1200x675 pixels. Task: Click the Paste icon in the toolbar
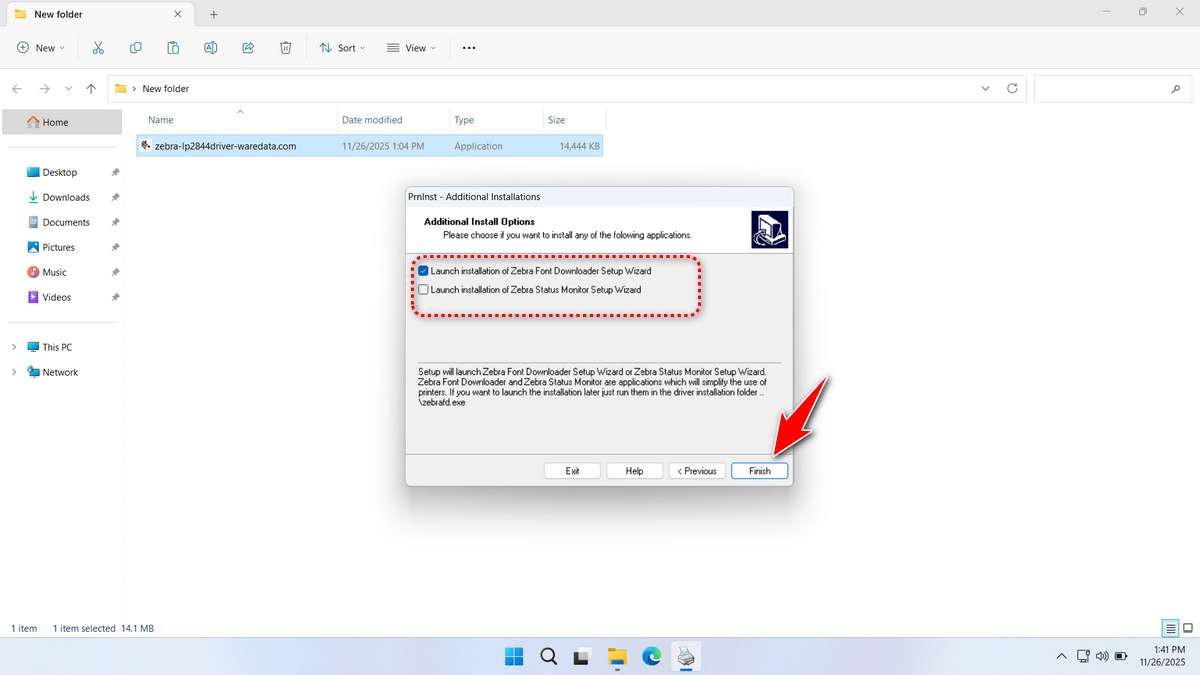coord(173,47)
